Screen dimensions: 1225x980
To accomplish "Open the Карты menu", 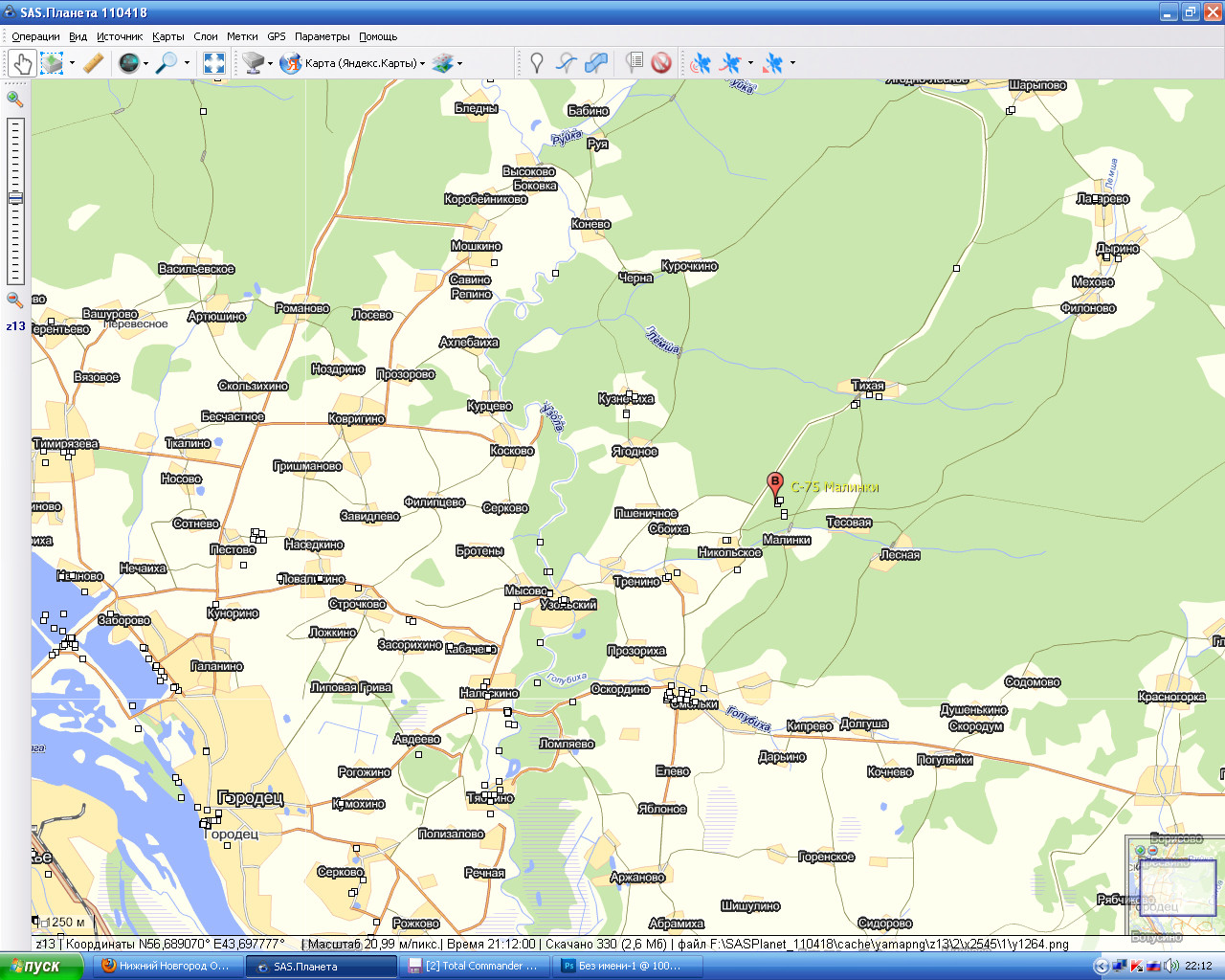I will [168, 36].
